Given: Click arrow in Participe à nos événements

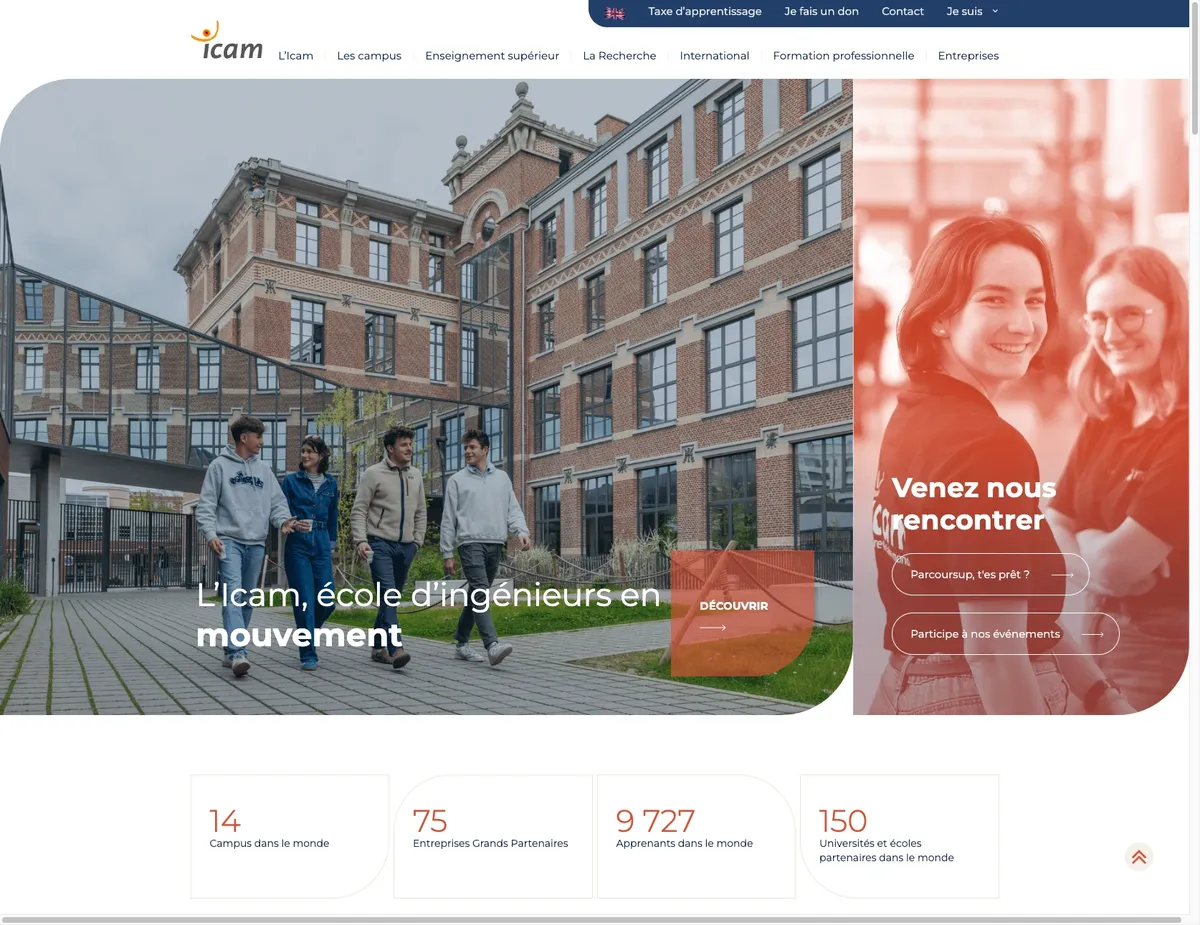Looking at the screenshot, I should click(1092, 634).
